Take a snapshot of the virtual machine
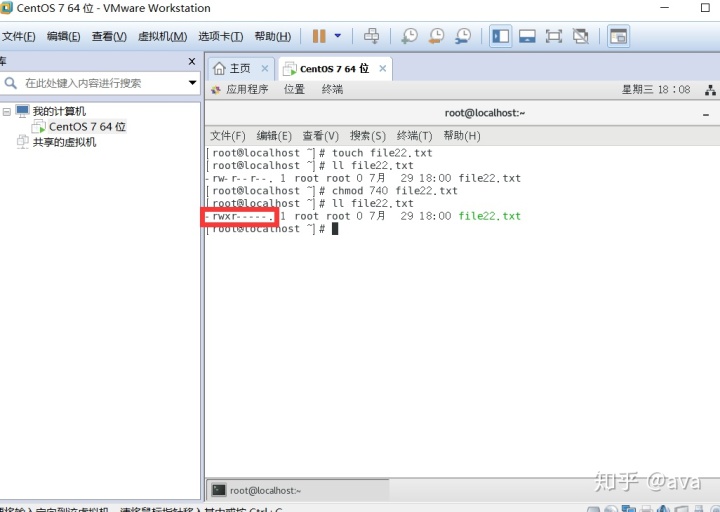 [x=409, y=36]
